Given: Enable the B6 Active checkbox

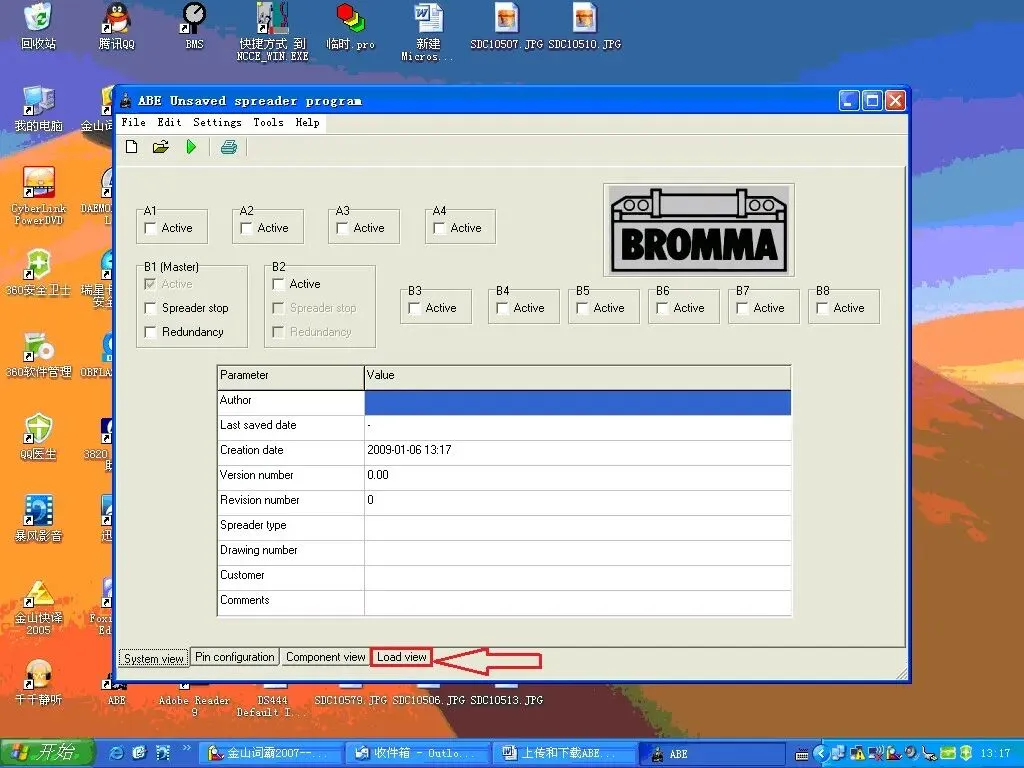Looking at the screenshot, I should pyautogui.click(x=662, y=308).
